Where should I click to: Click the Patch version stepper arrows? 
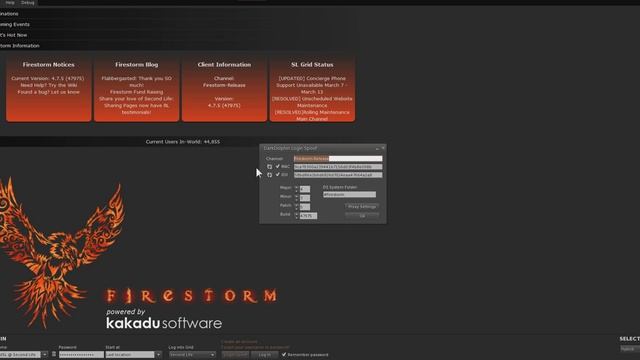click(297, 207)
